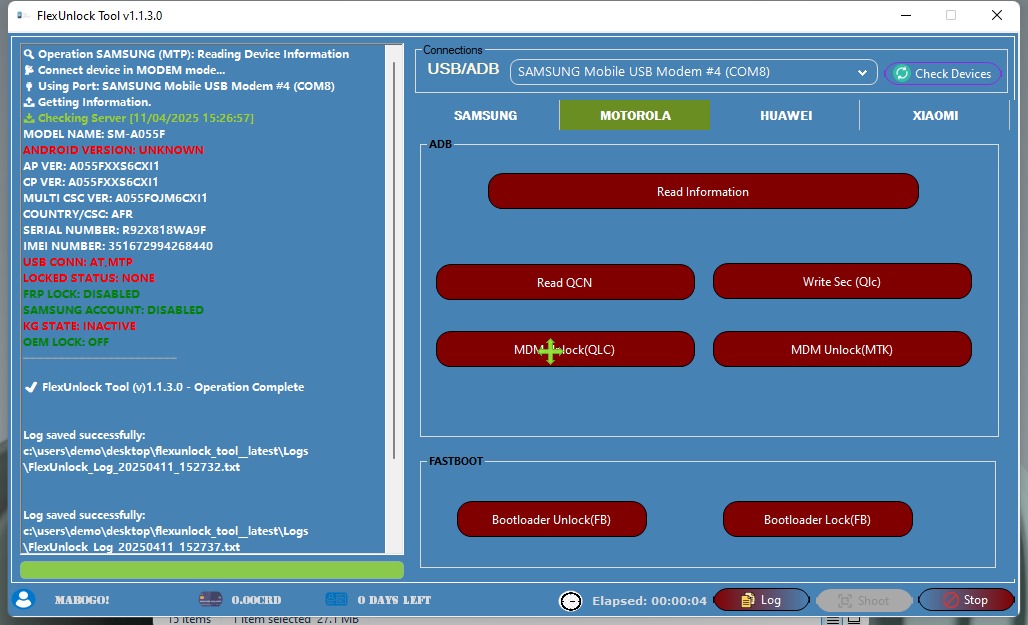The height and width of the screenshot is (625, 1028).
Task: Click the Read QCN button
Action: [x=565, y=282]
